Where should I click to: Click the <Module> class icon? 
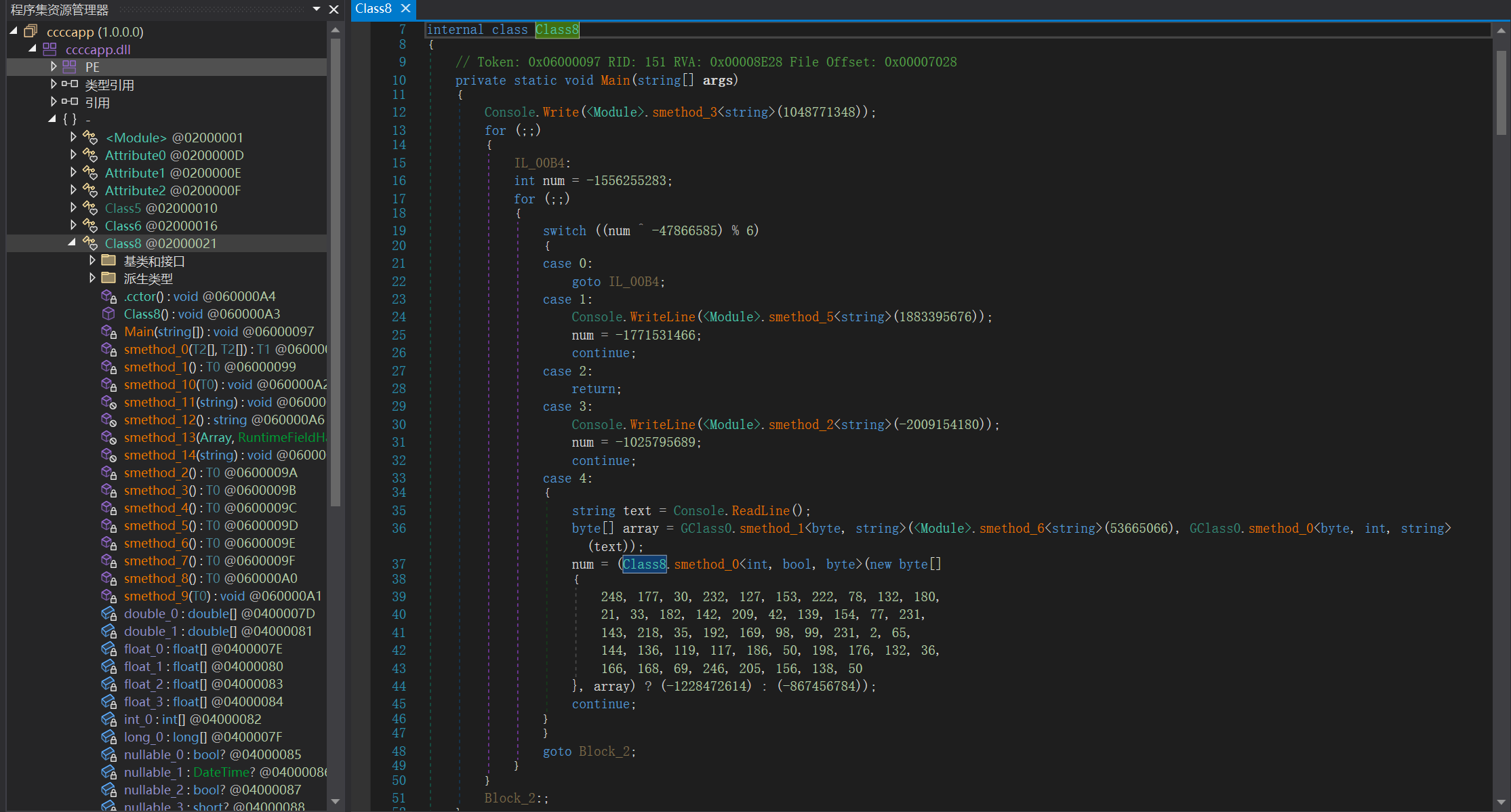click(90, 137)
